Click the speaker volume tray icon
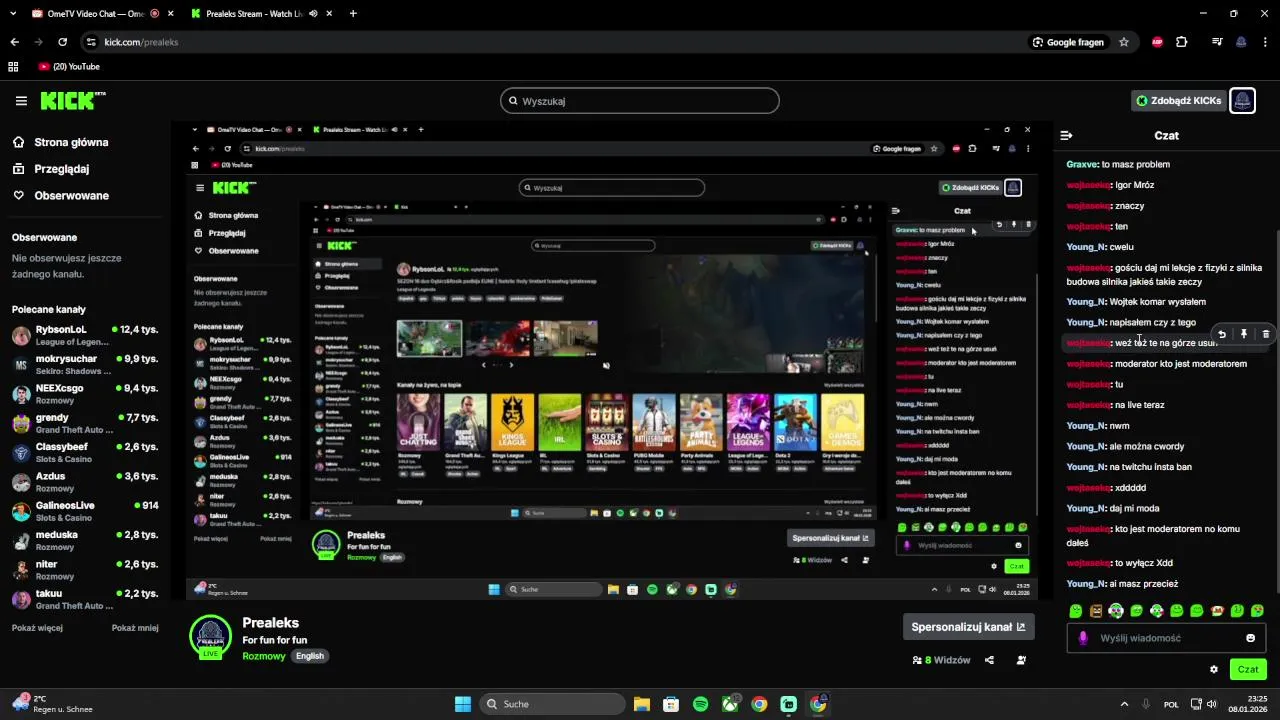 (x=1211, y=704)
